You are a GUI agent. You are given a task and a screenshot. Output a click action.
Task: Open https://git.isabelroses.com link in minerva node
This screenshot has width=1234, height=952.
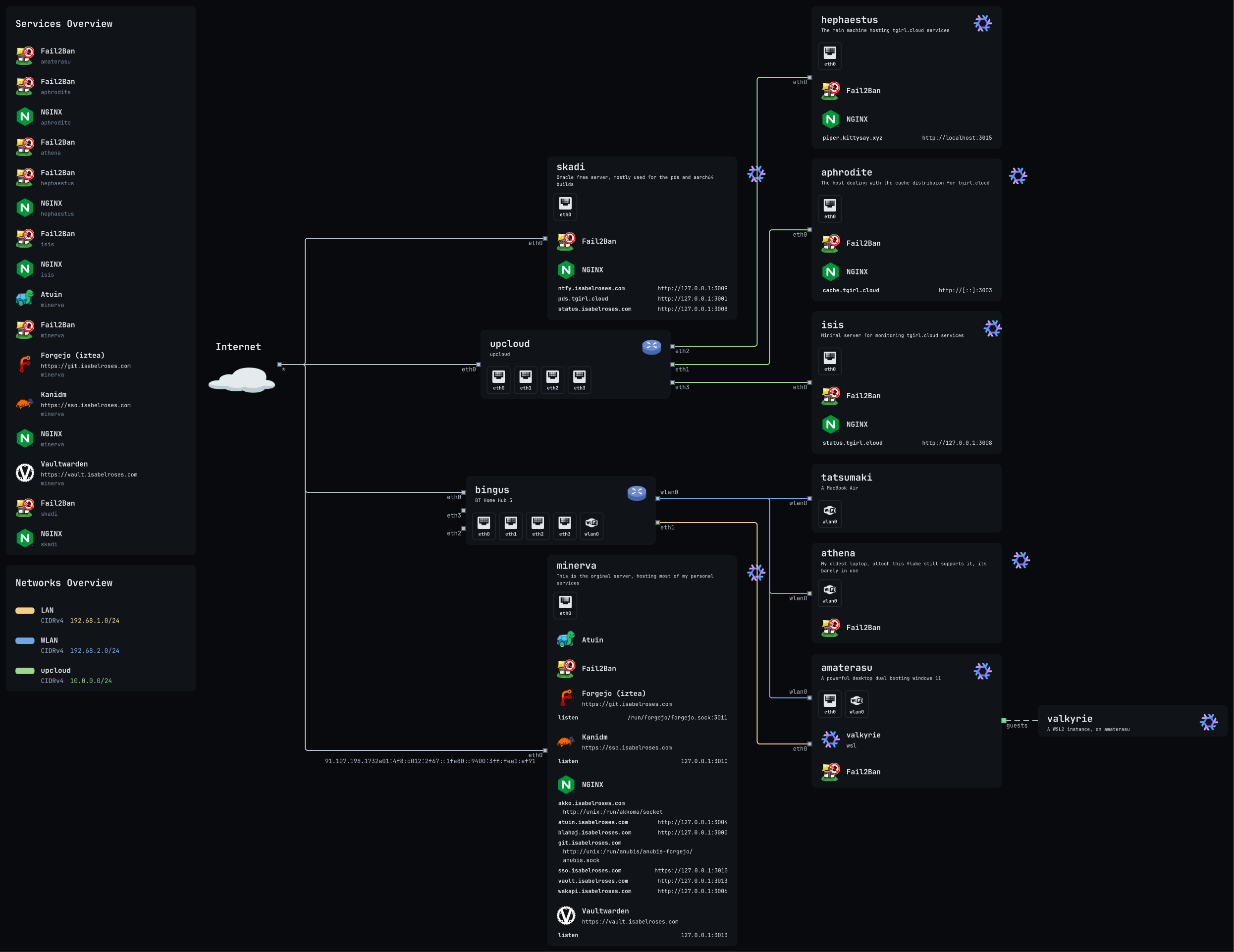click(627, 704)
